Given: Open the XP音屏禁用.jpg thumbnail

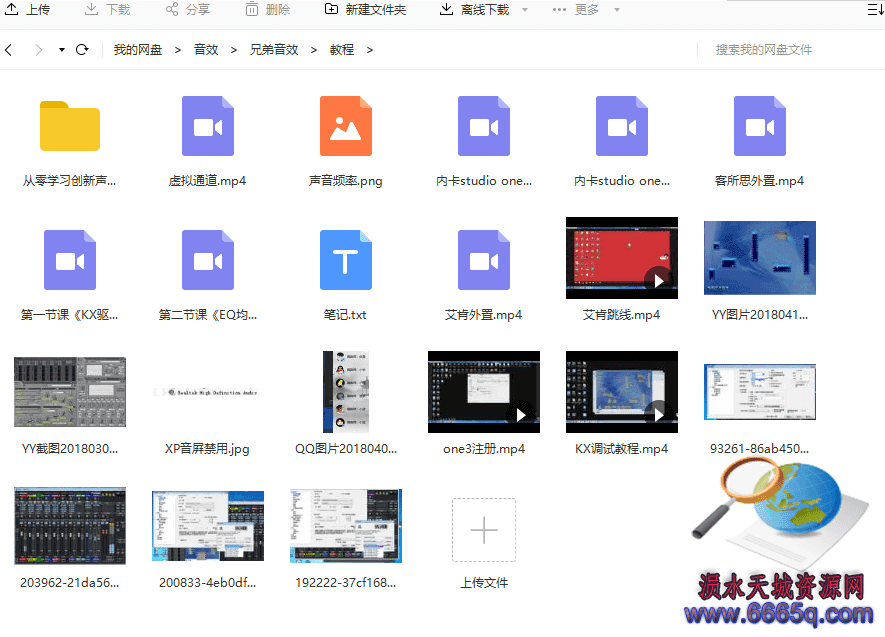Looking at the screenshot, I should click(208, 392).
